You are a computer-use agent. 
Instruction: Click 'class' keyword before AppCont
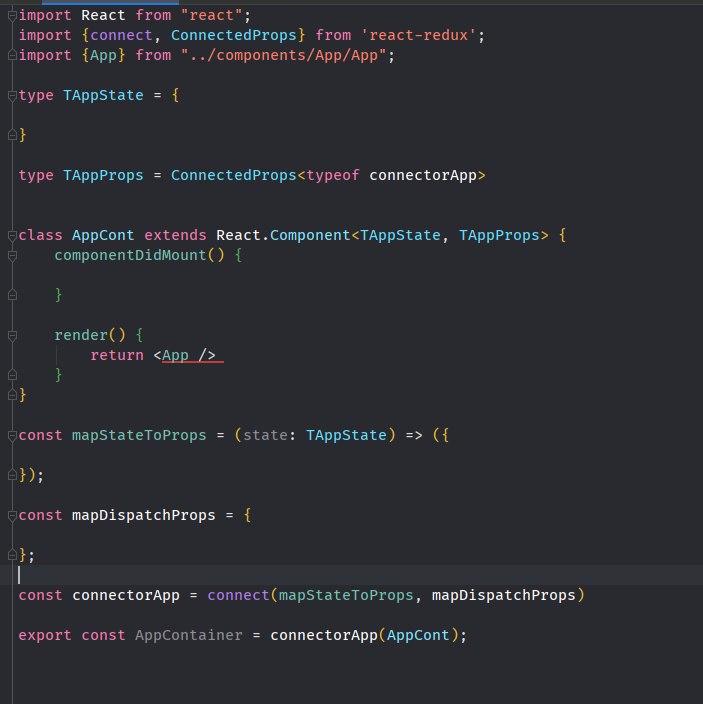click(x=40, y=235)
